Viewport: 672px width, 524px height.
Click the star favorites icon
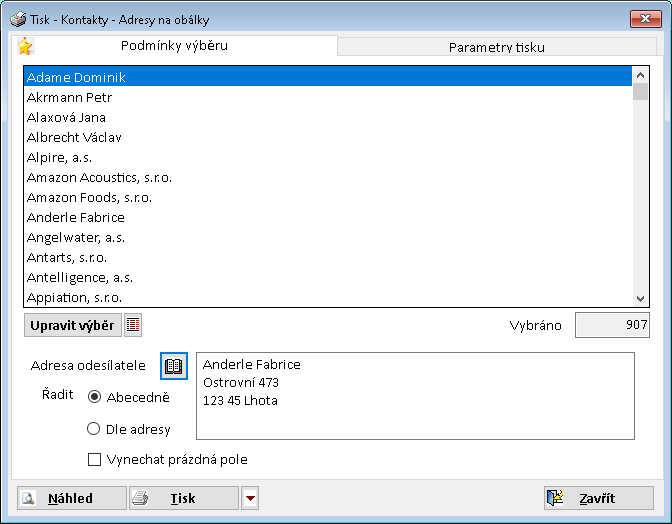25,46
